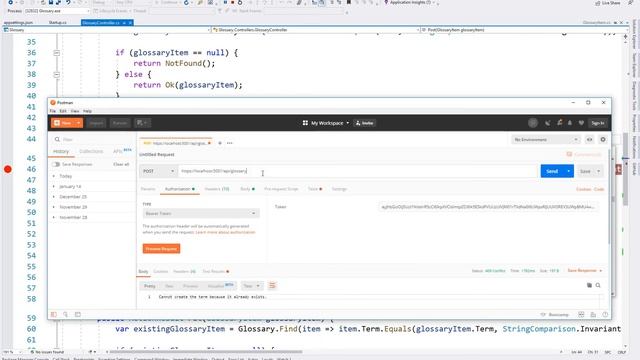This screenshot has height=360, width=640.
Task: Open the My Workspace dropdown
Action: pyautogui.click(x=326, y=123)
